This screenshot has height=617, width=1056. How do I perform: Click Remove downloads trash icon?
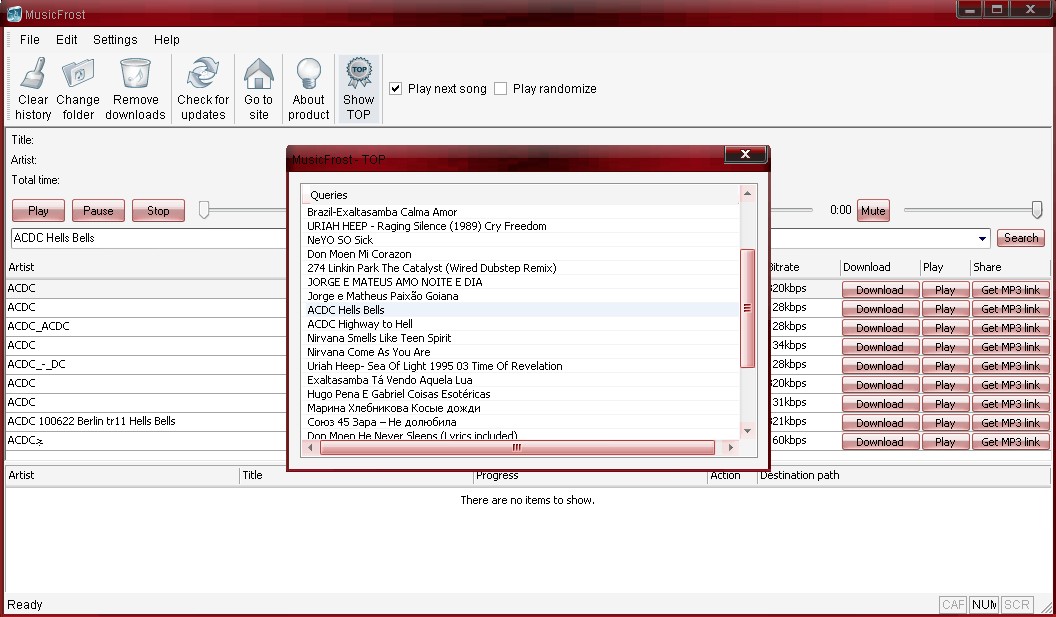click(135, 73)
